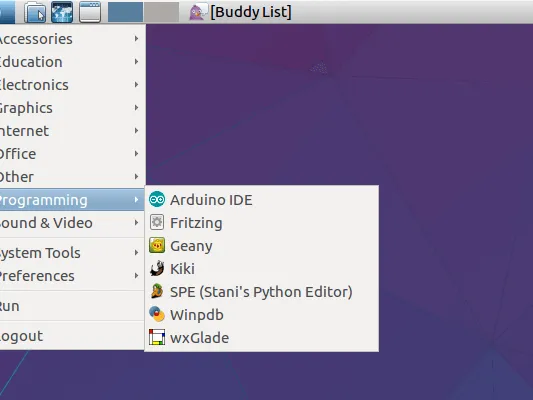Open the Internet menu category

[72, 131]
